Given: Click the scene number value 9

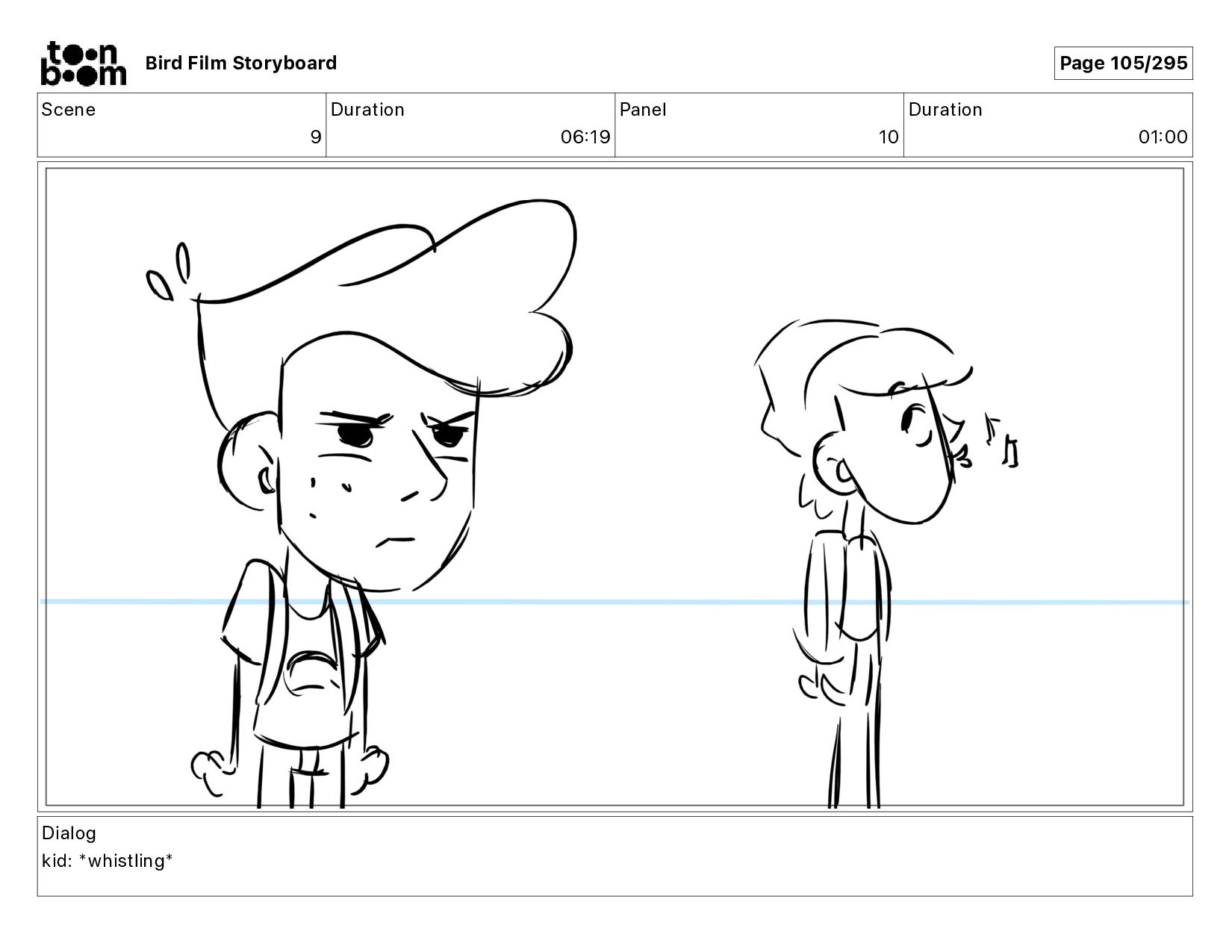Looking at the screenshot, I should tap(316, 137).
